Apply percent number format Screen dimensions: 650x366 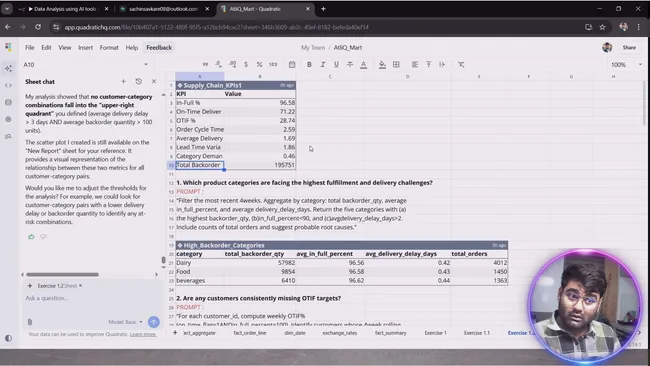pos(259,65)
